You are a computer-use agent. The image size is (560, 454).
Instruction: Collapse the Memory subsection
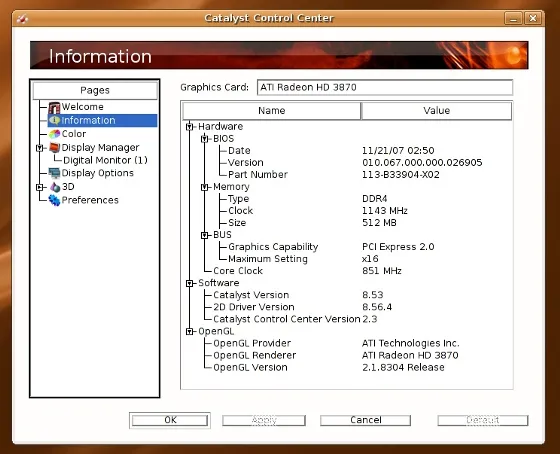[x=205, y=187]
